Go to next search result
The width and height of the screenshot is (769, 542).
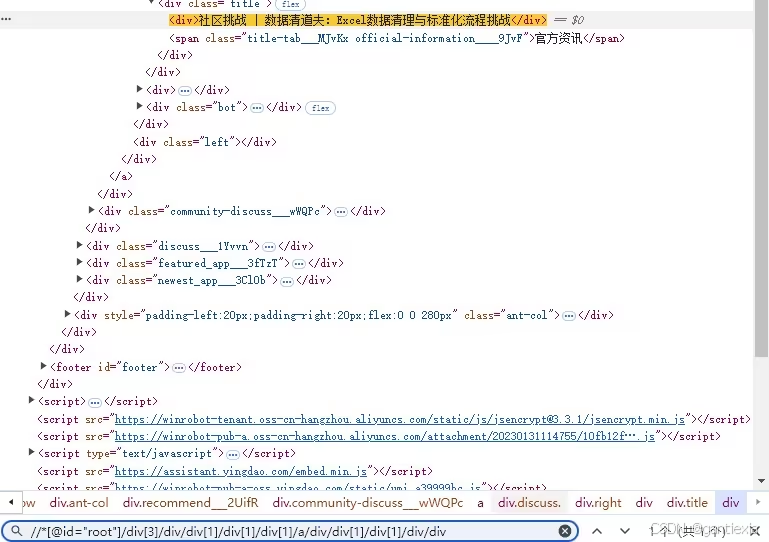pos(624,531)
